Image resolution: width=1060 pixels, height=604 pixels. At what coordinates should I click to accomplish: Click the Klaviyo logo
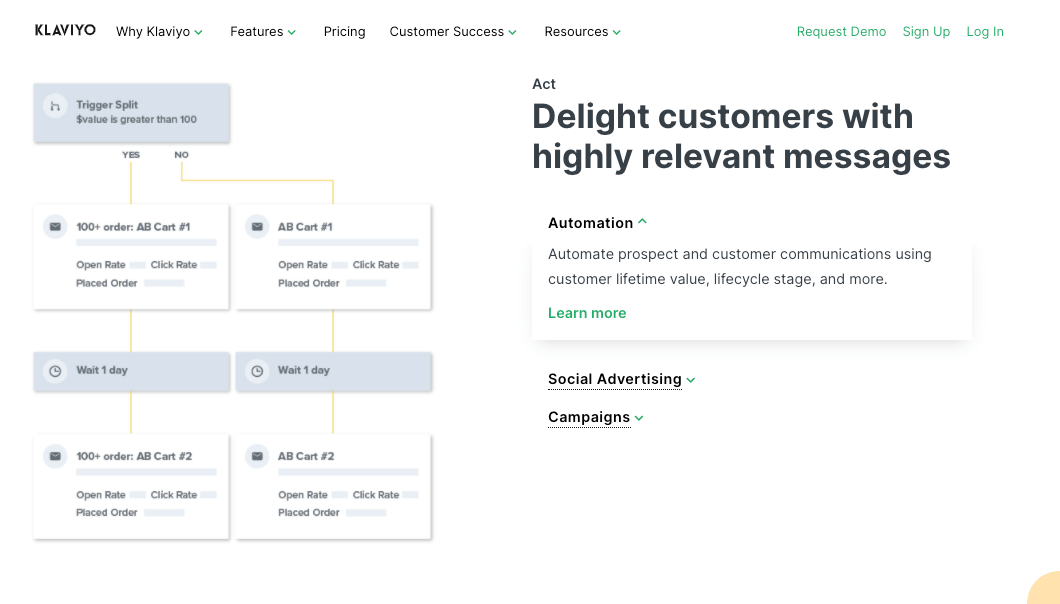(65, 30)
